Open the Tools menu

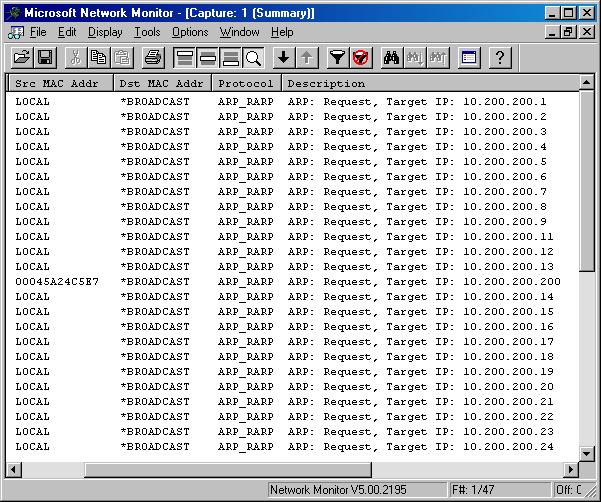[147, 32]
